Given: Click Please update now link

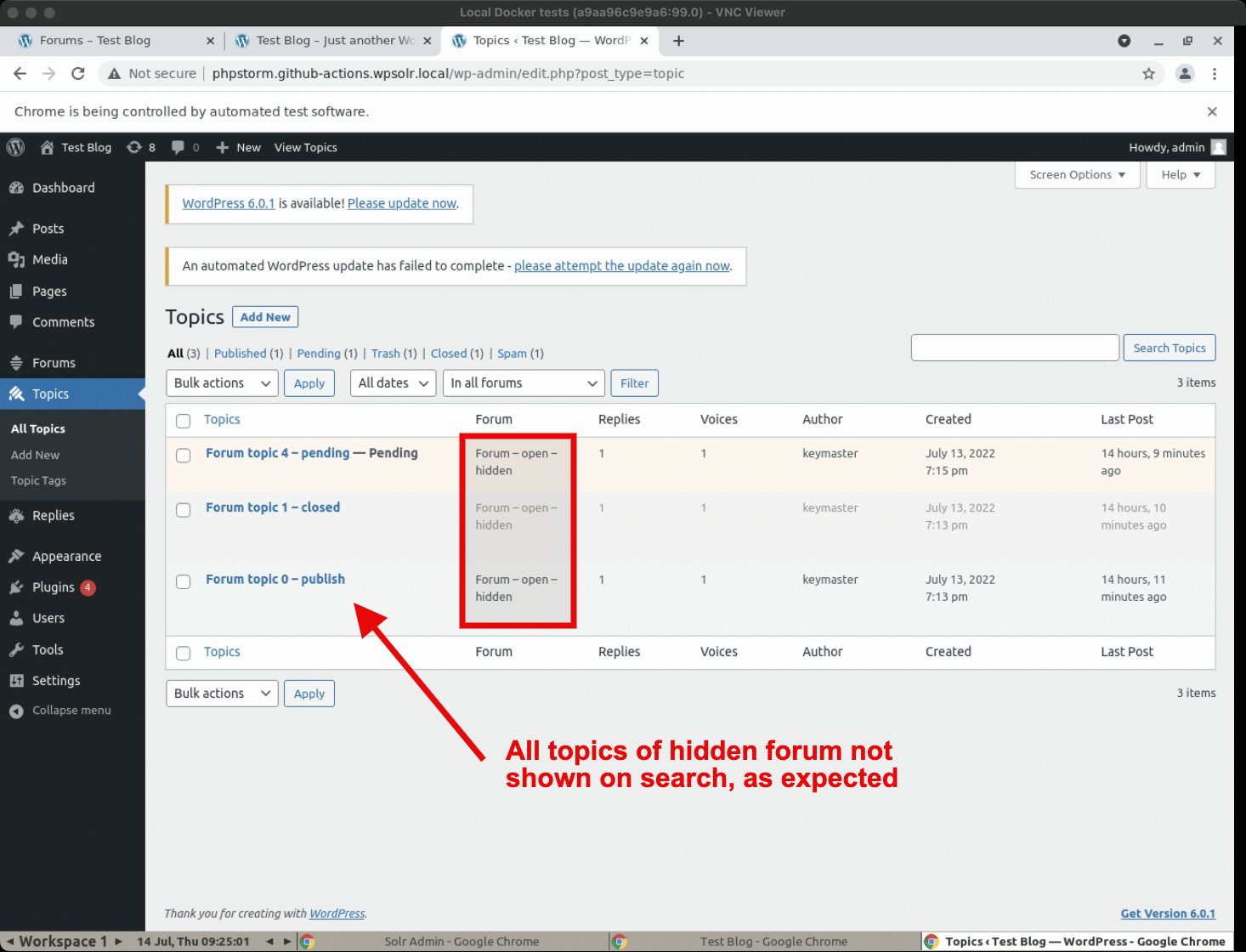Looking at the screenshot, I should pos(402,203).
